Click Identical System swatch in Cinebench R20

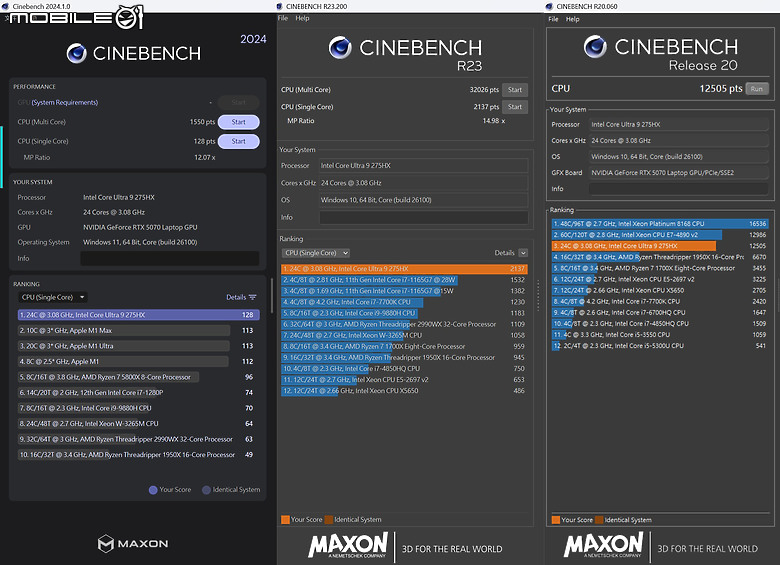point(599,520)
